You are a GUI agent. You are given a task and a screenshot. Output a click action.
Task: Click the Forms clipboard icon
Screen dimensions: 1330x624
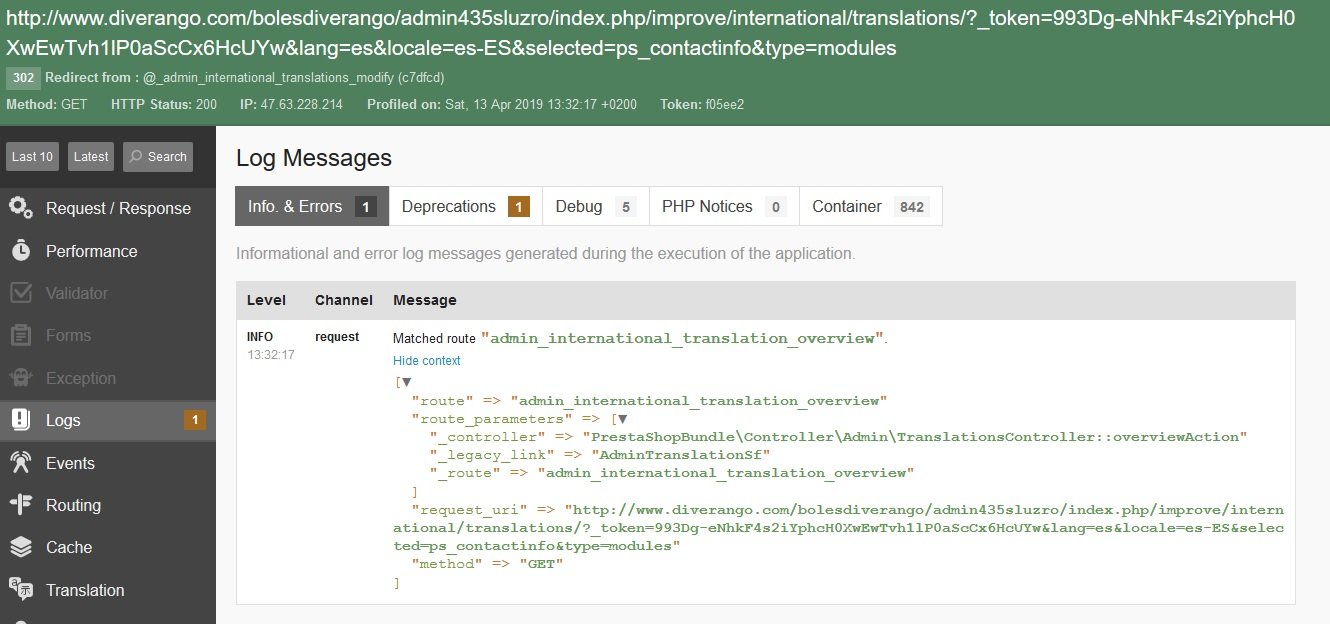(21, 336)
